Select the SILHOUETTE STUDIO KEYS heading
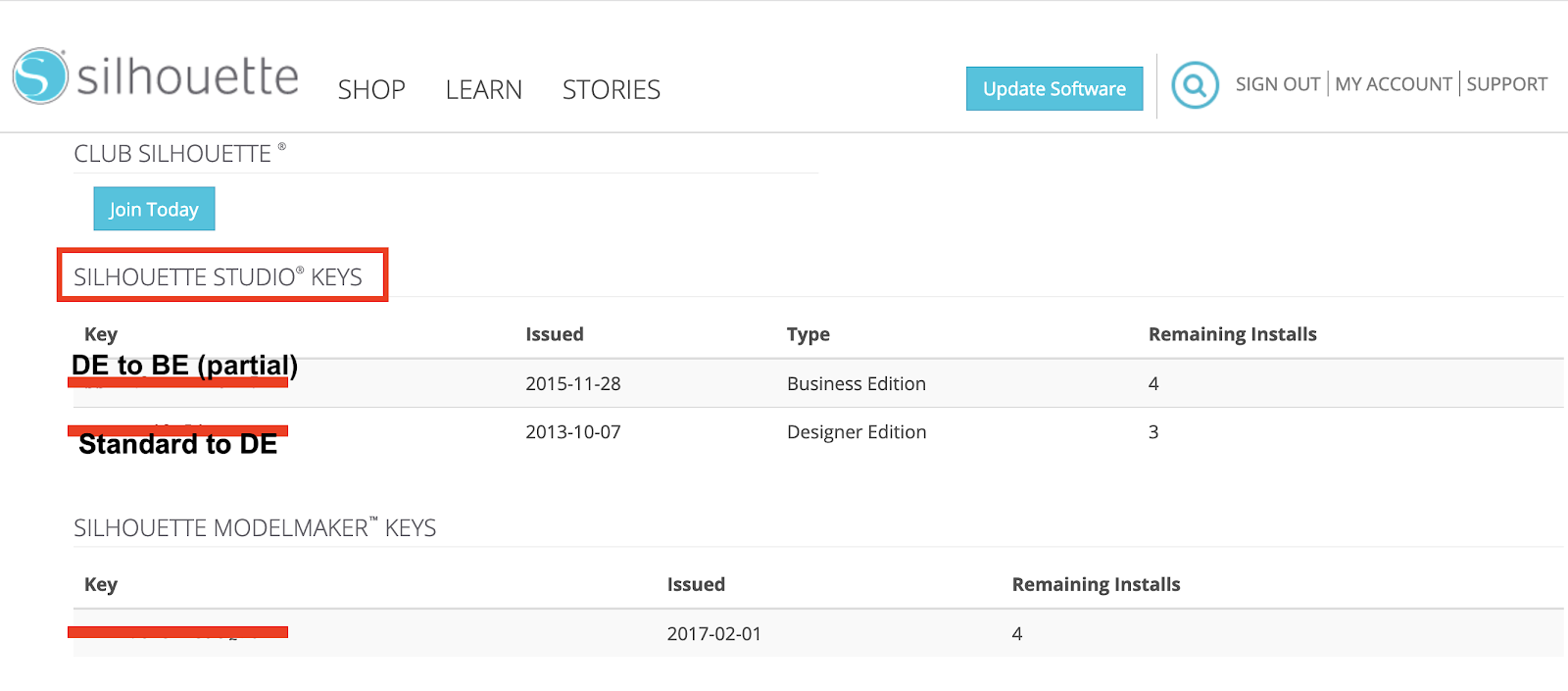Image resolution: width=1568 pixels, height=691 pixels. coord(219,277)
